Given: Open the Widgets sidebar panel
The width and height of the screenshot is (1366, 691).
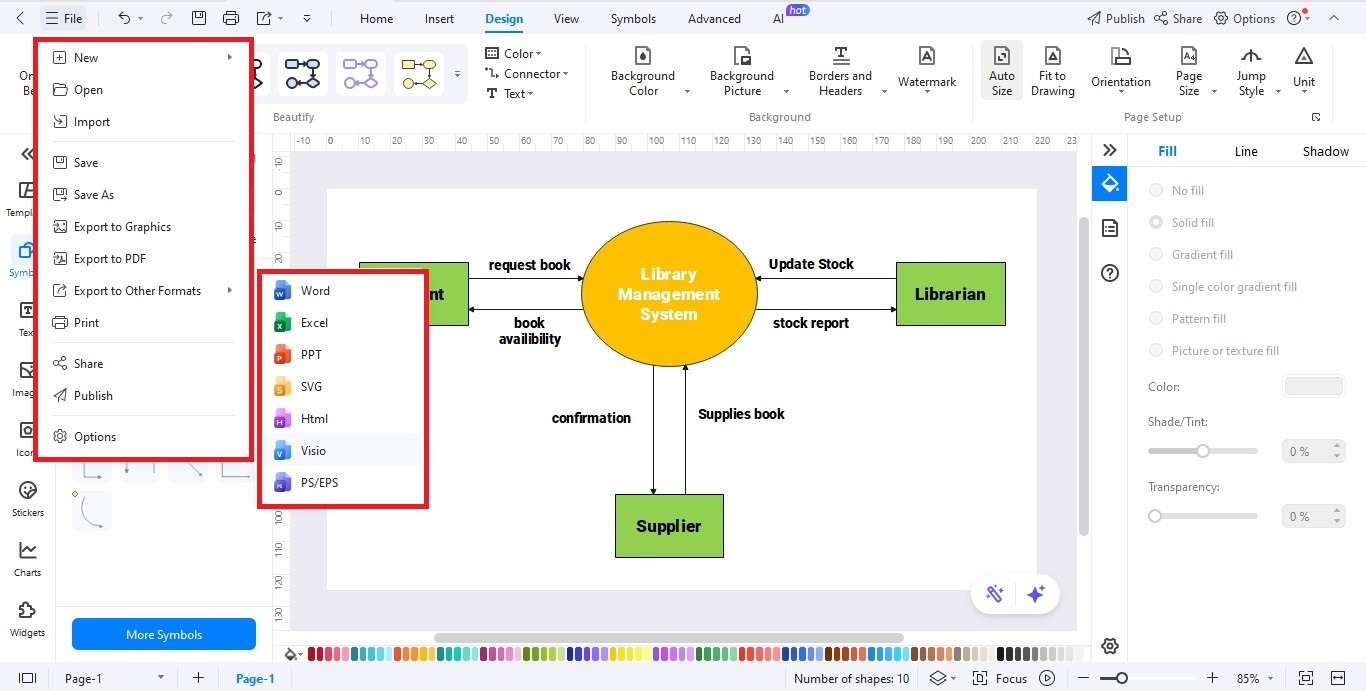Looking at the screenshot, I should point(28,618).
